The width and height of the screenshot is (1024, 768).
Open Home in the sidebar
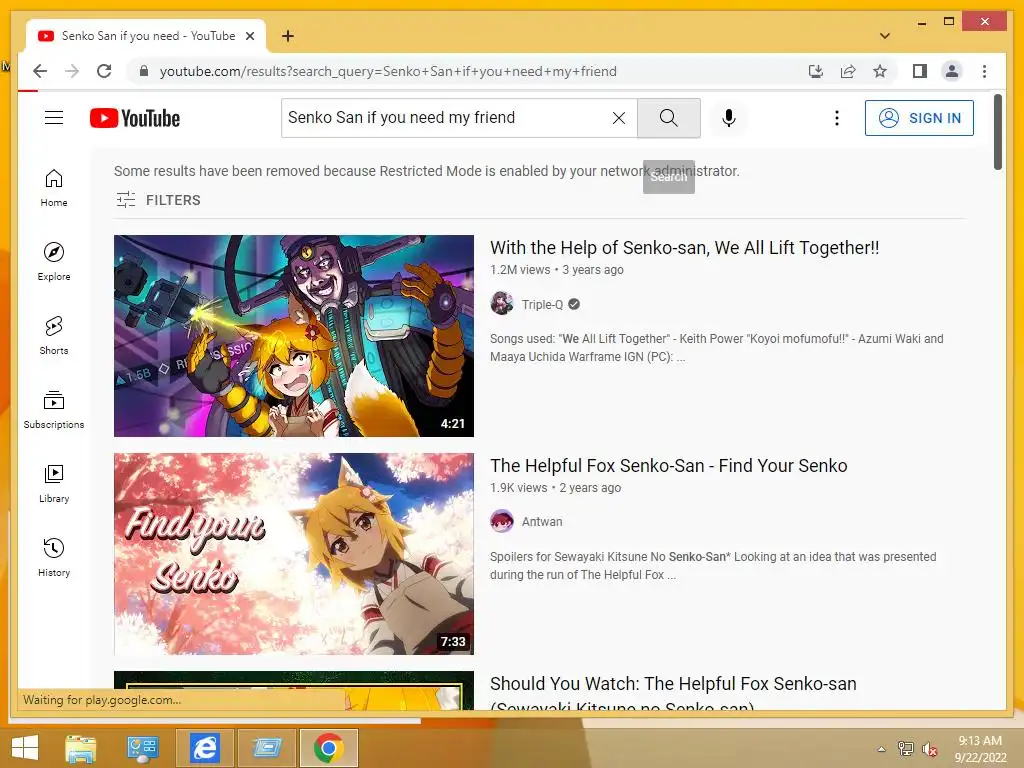click(54, 188)
